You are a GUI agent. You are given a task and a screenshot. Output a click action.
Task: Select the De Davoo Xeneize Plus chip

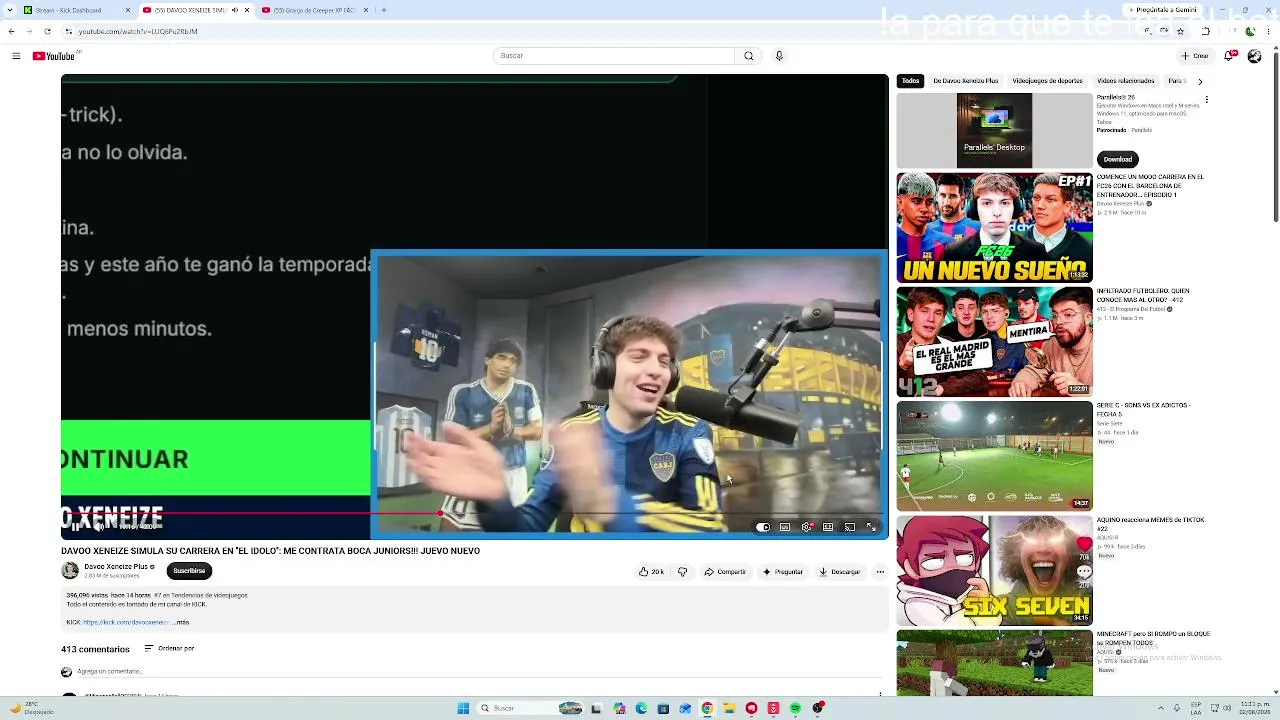(966, 81)
